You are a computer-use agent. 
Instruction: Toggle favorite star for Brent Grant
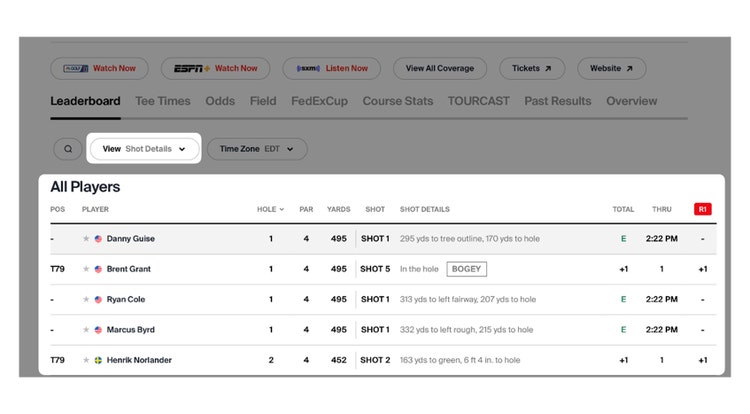point(87,269)
